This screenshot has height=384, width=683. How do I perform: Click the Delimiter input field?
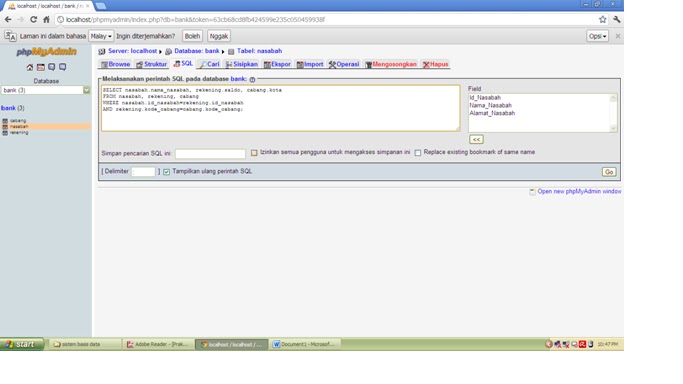[144, 172]
